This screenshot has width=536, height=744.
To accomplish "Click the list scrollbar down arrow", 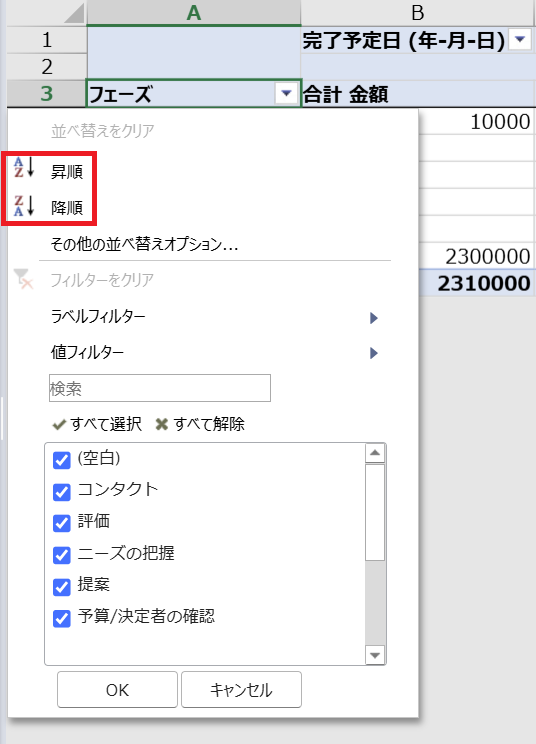I will 375,655.
